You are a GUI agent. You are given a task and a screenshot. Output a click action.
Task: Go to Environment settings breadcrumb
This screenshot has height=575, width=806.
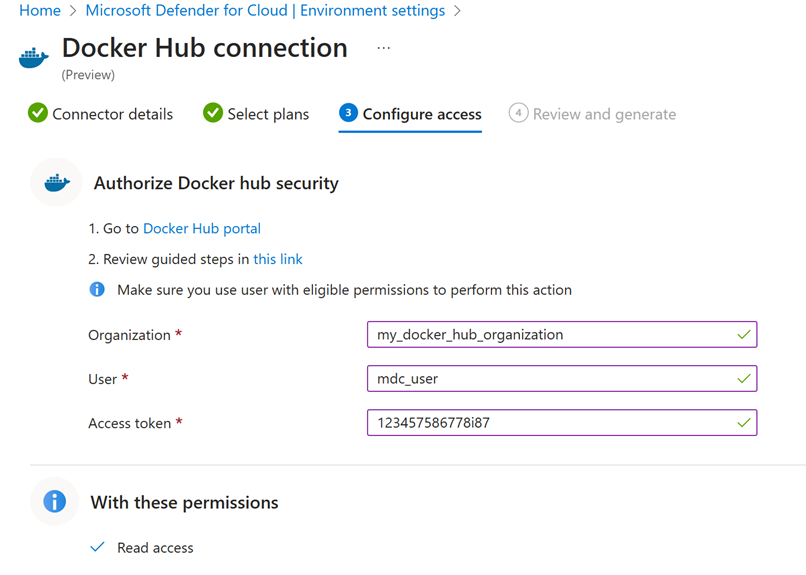click(x=265, y=11)
